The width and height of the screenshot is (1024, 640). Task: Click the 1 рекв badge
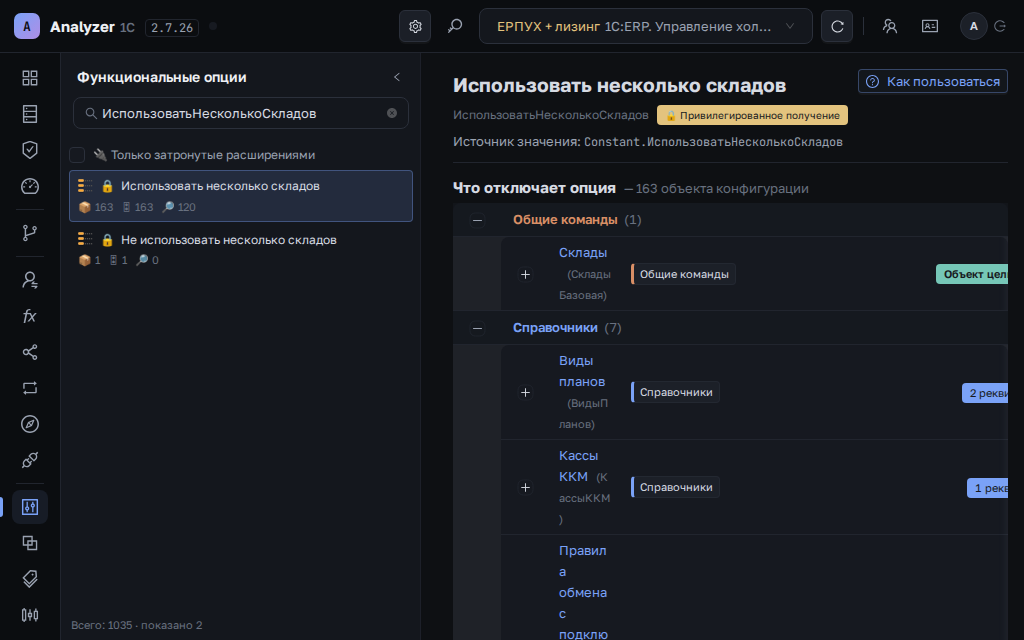987,488
